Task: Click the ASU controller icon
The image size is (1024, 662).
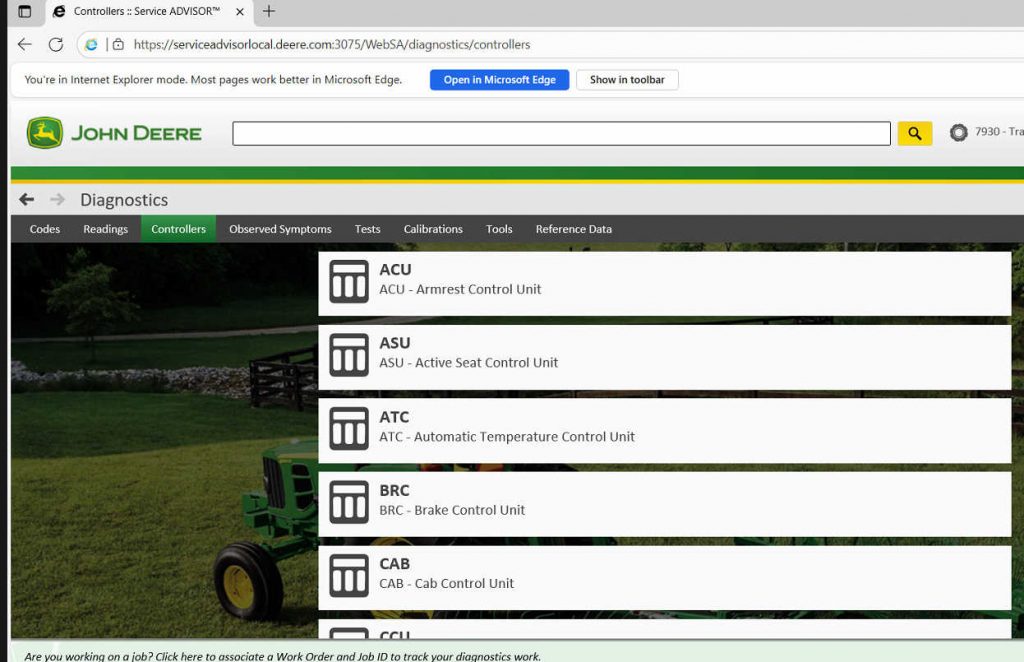Action: point(349,355)
